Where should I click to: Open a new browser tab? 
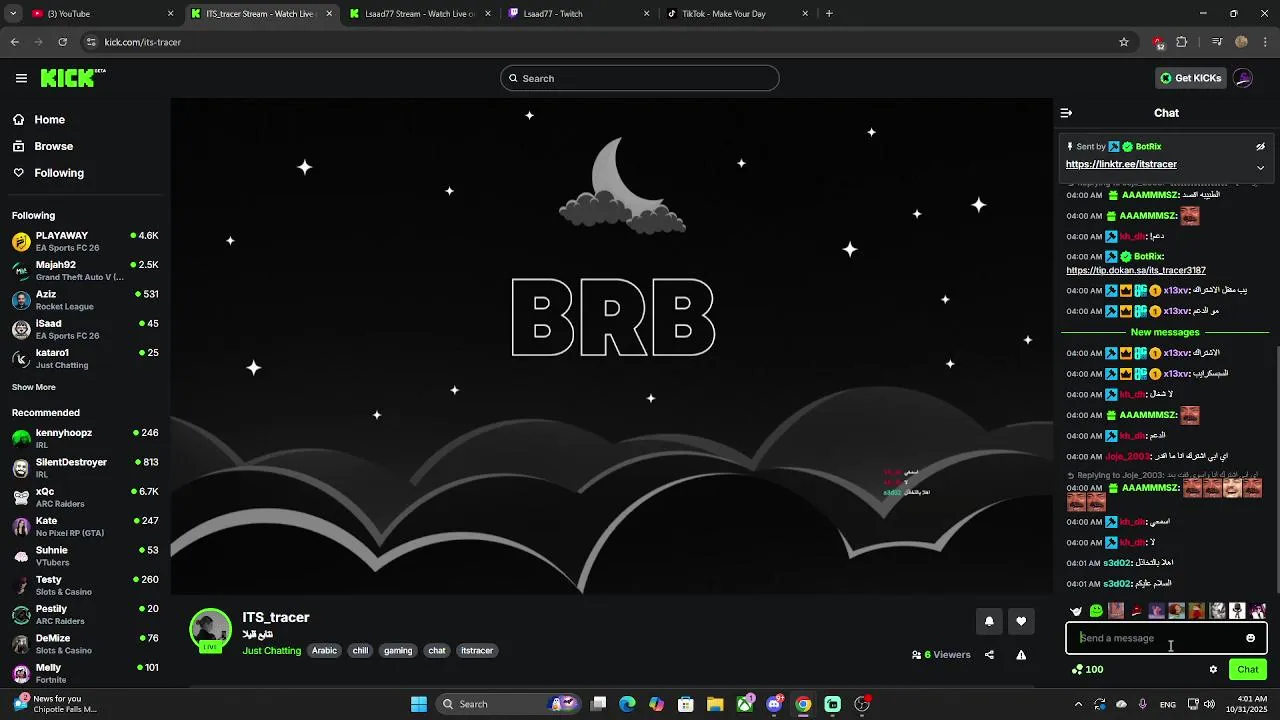[829, 14]
